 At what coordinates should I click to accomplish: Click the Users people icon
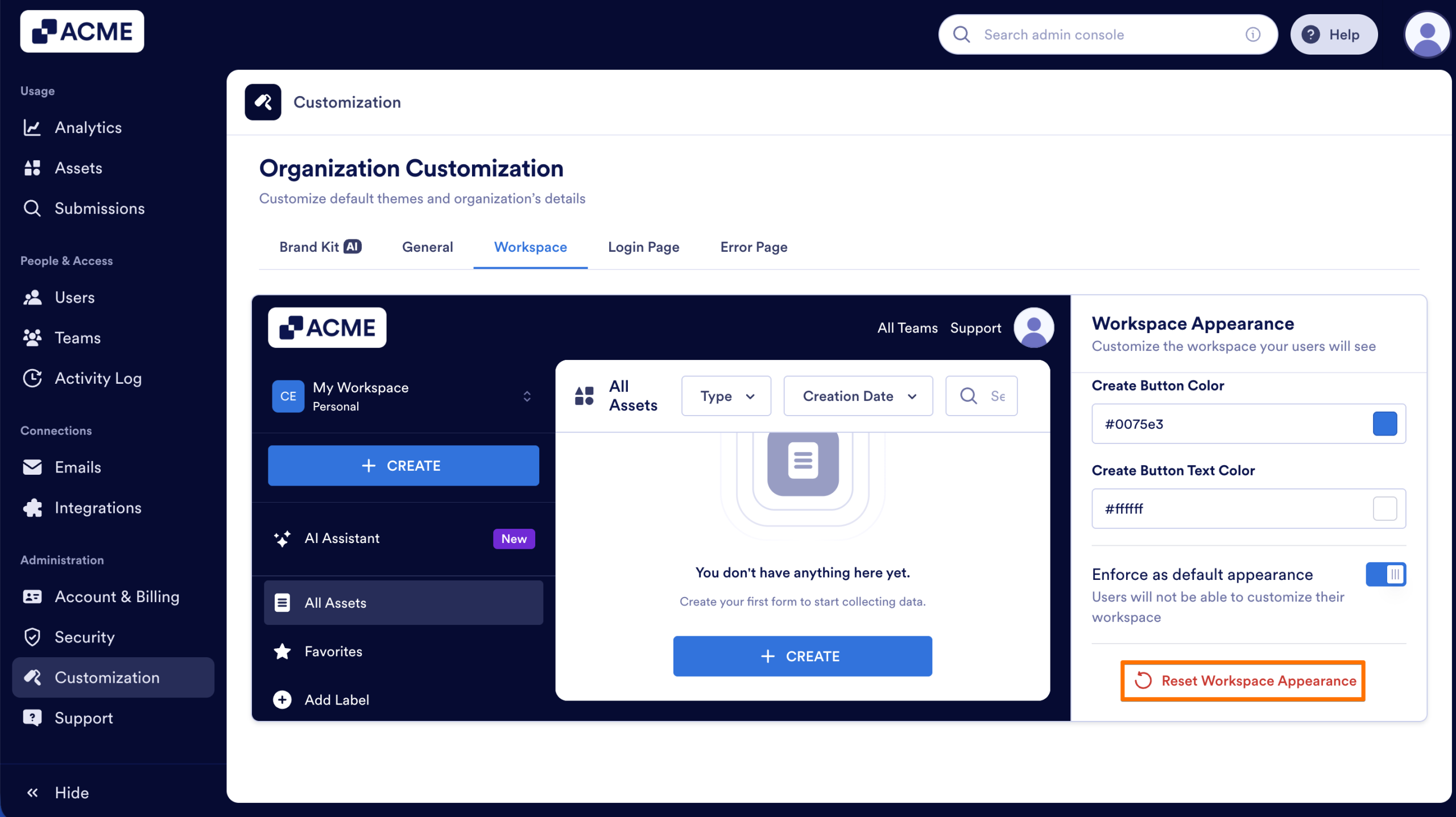click(x=32, y=297)
